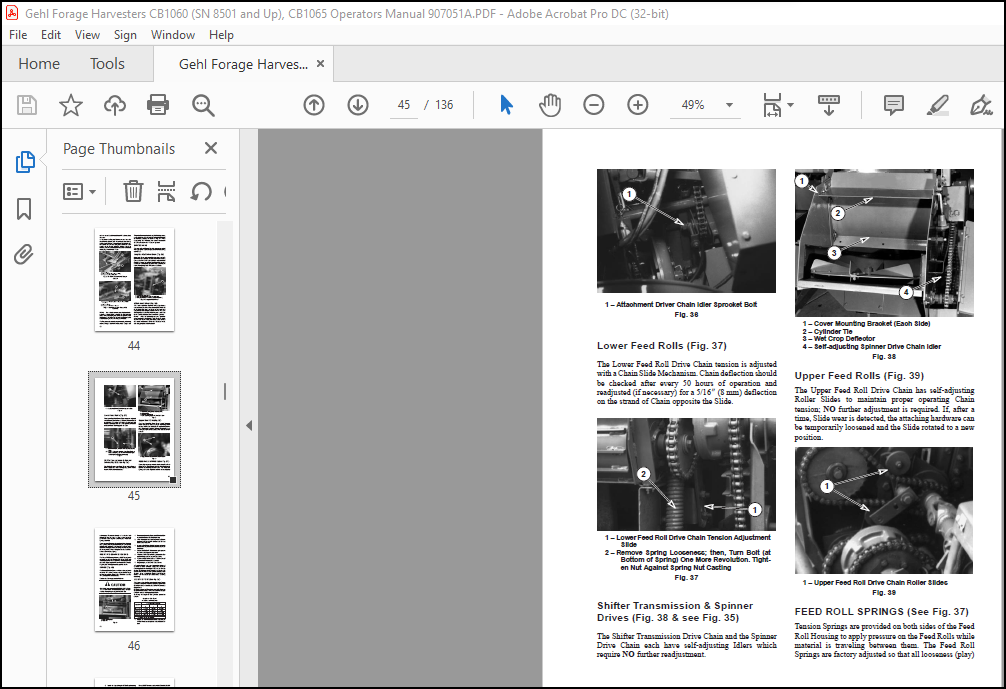Close the Page Thumbnails panel

point(210,148)
